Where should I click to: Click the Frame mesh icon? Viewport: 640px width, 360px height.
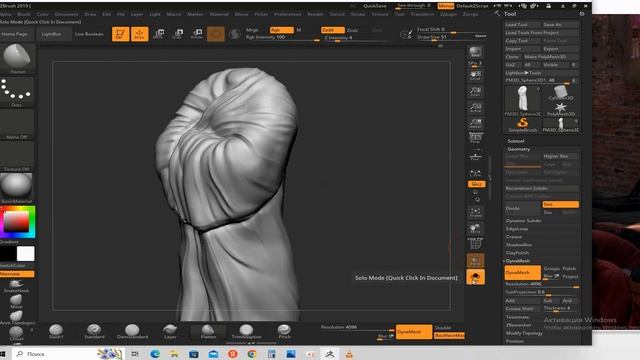pyautogui.click(x=475, y=212)
